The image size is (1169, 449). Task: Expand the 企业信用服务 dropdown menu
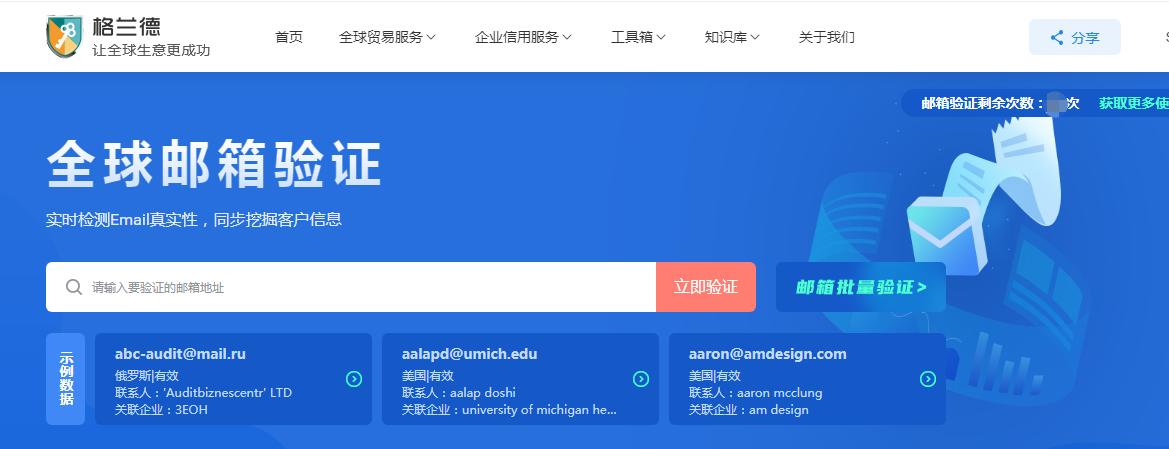(x=523, y=37)
